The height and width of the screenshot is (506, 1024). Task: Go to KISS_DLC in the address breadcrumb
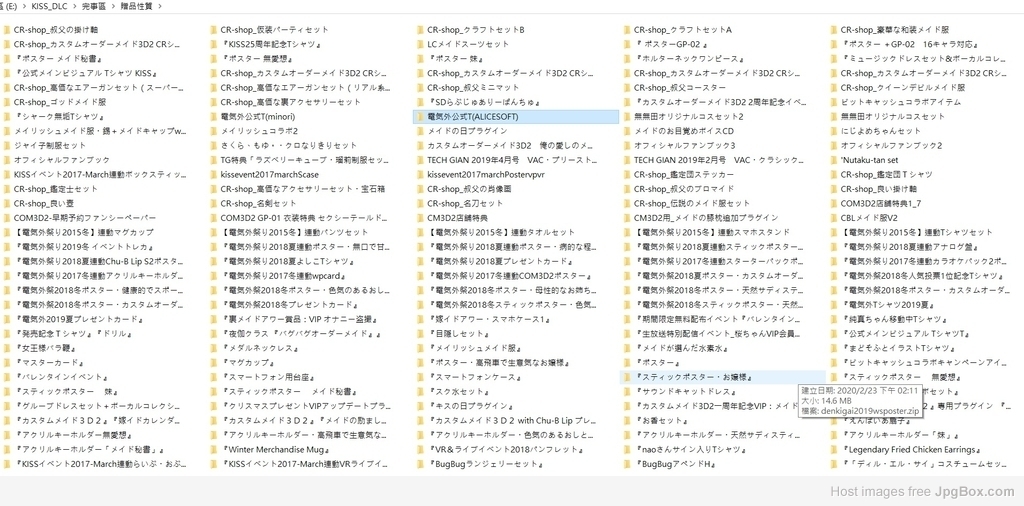48,6
